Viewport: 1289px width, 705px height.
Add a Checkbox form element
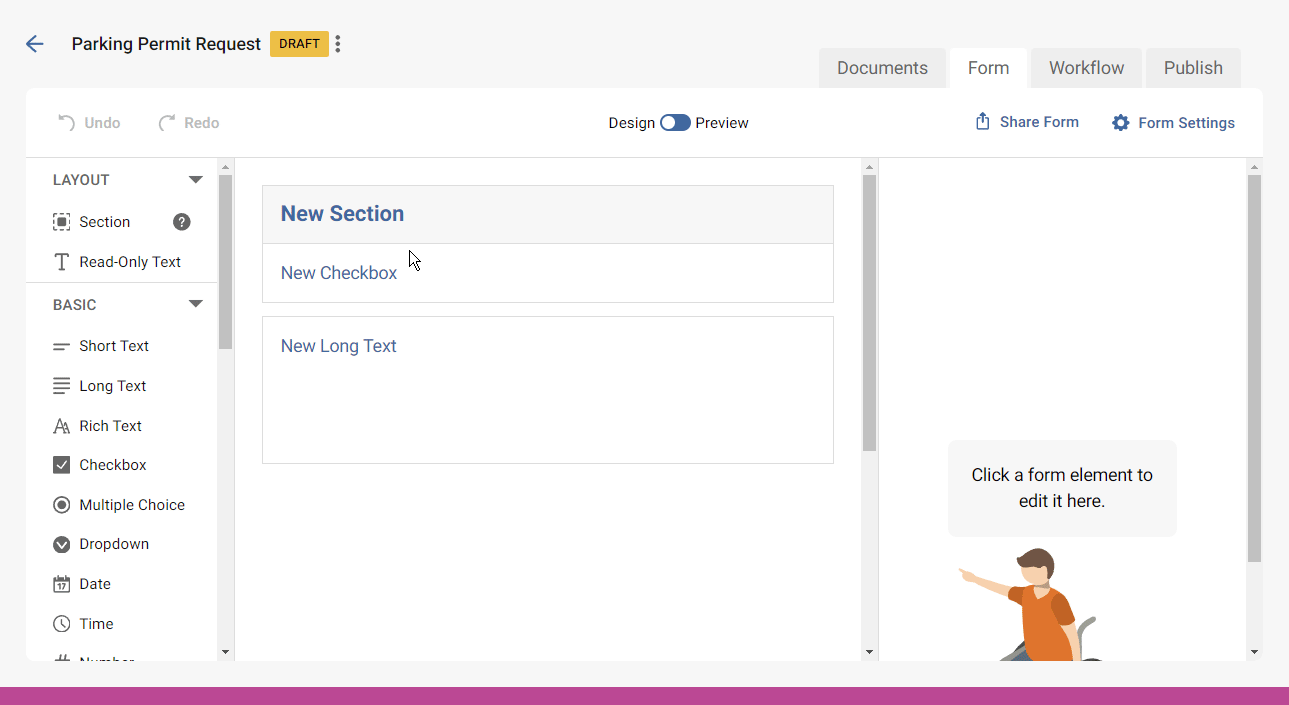pyautogui.click(x=112, y=465)
